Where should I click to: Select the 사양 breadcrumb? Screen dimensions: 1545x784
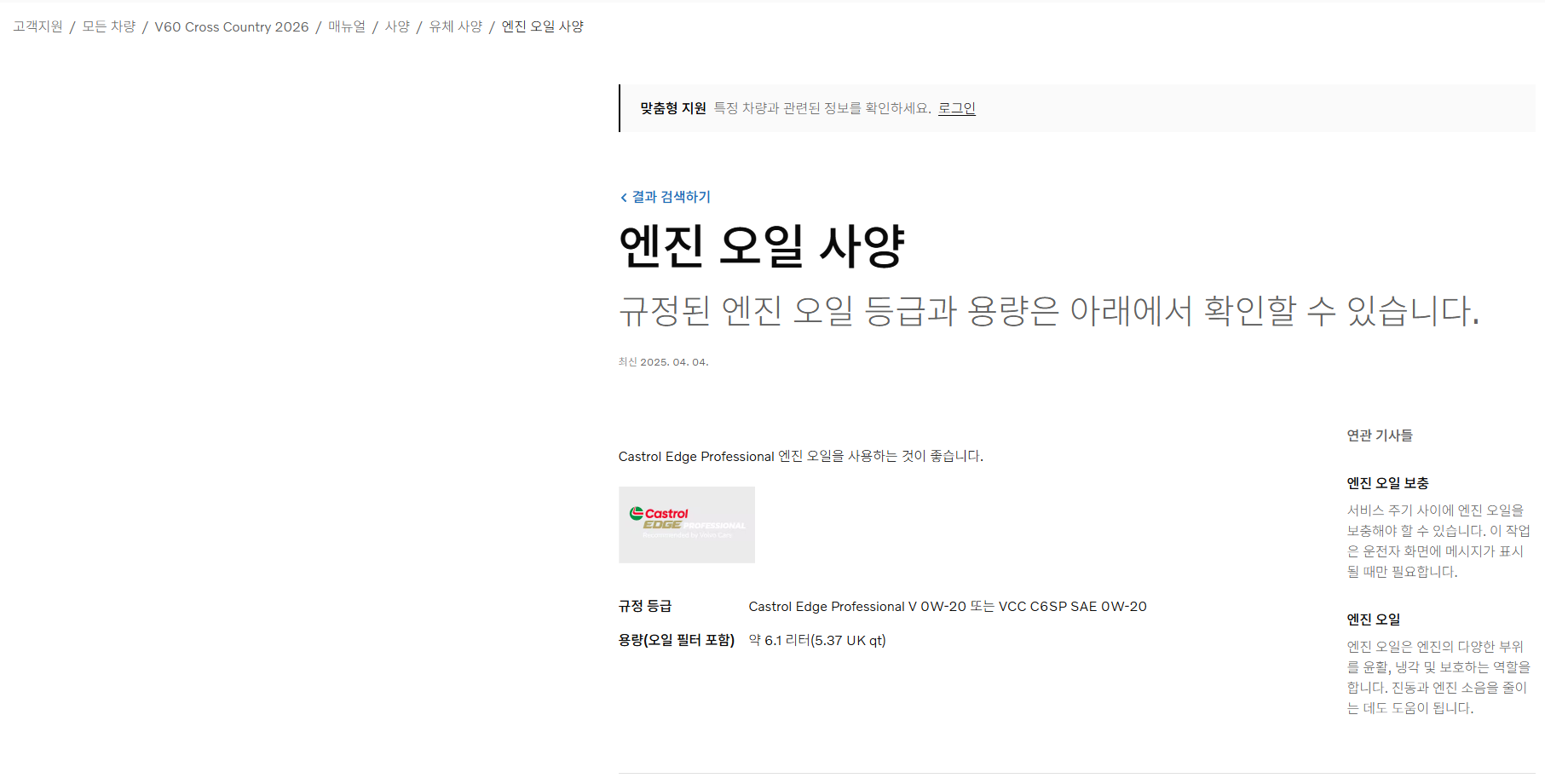point(397,26)
